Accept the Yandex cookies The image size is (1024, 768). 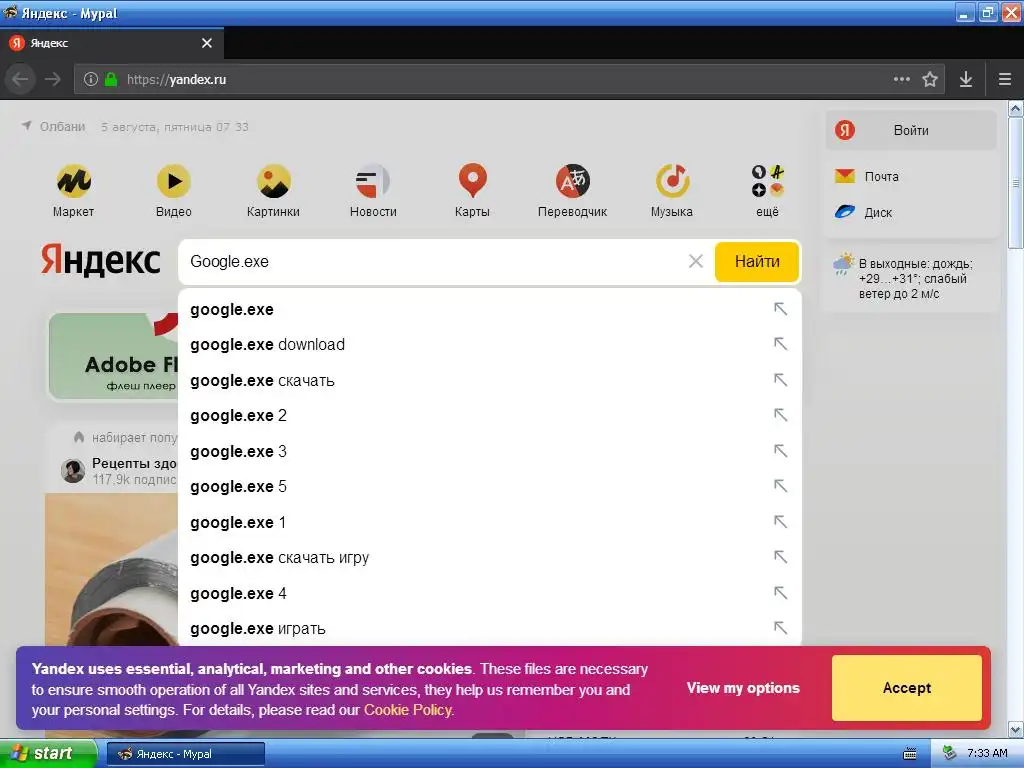906,688
